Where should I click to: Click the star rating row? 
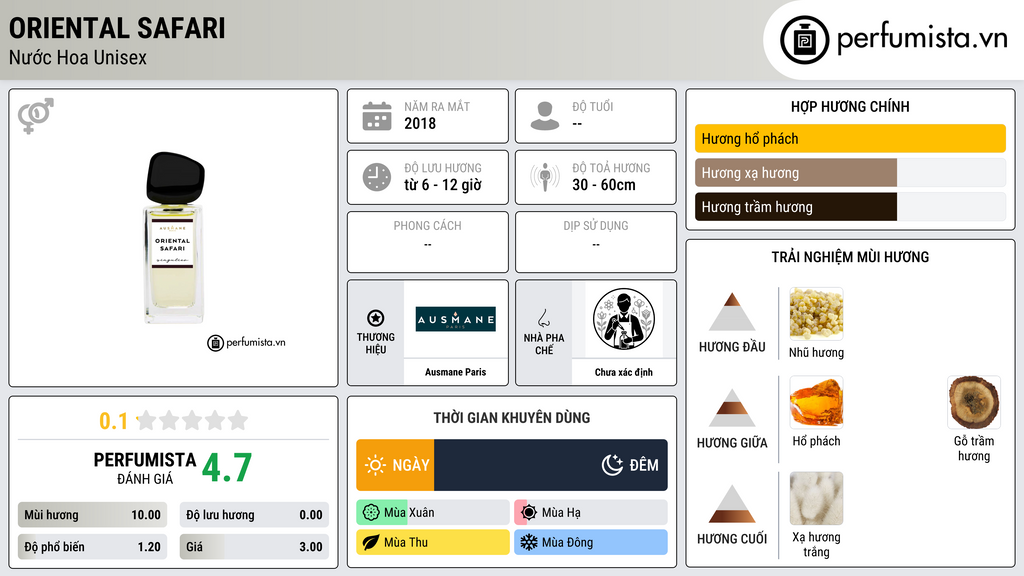(192, 421)
